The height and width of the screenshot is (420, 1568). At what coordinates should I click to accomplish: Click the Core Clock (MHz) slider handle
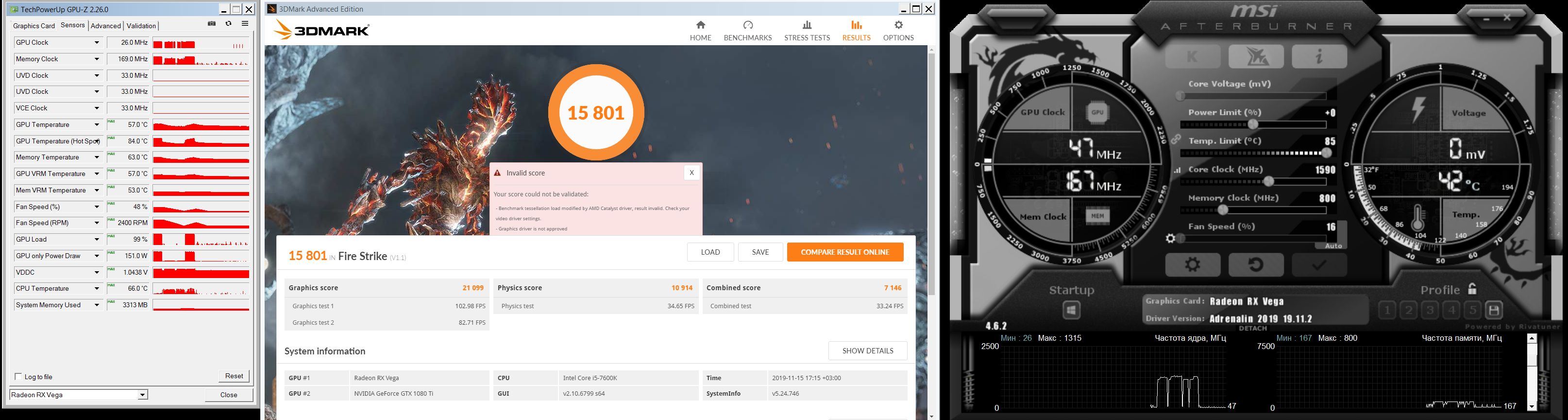click(1268, 182)
